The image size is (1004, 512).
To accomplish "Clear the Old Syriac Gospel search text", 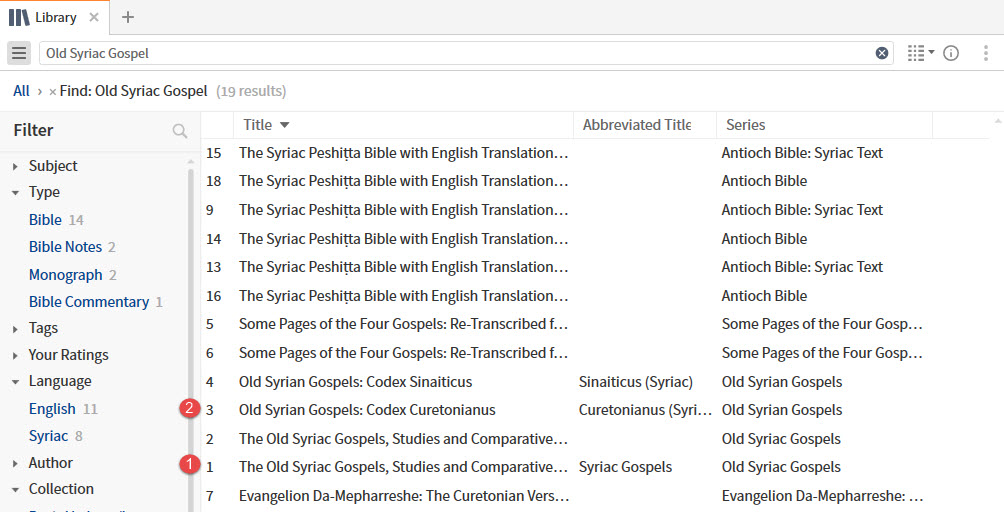I will coord(882,53).
